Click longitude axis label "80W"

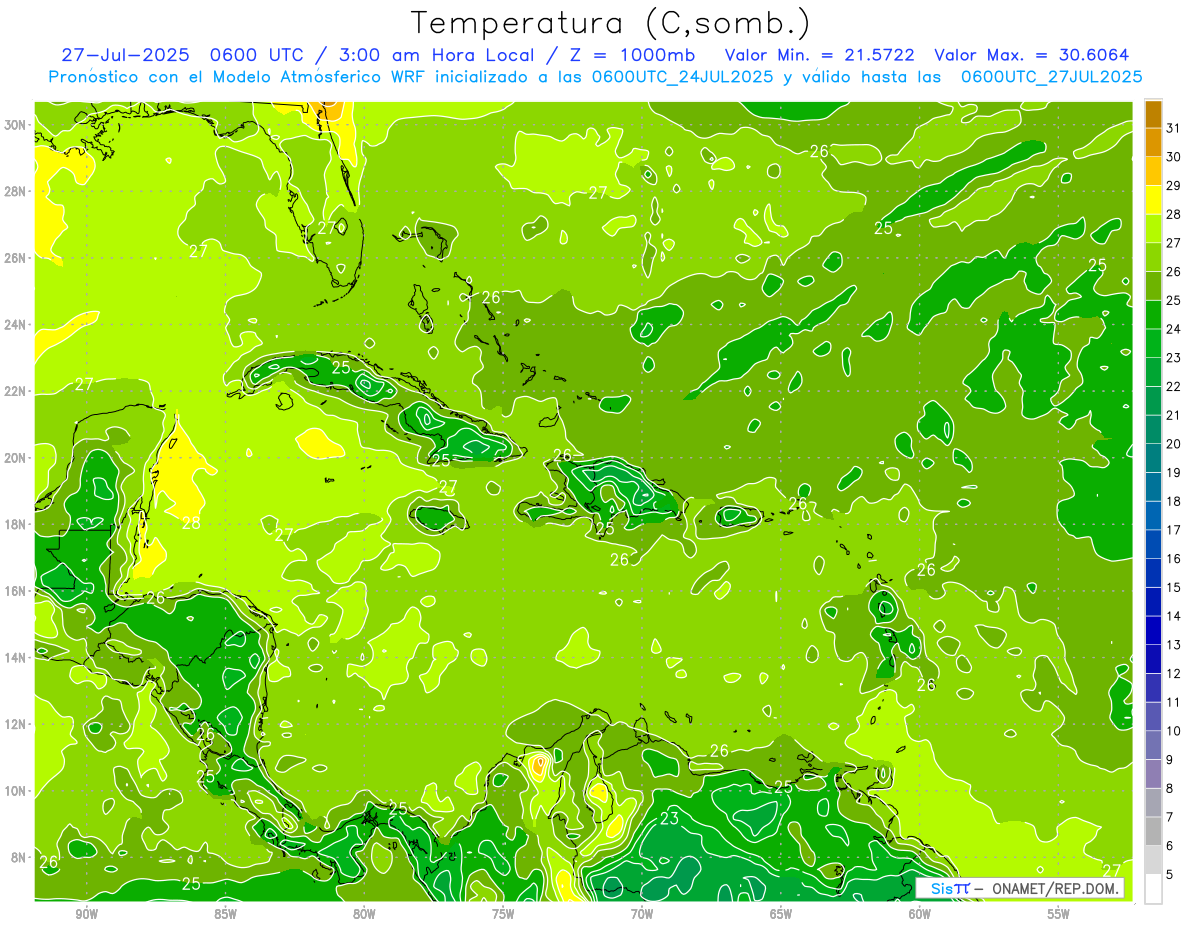coord(364,914)
